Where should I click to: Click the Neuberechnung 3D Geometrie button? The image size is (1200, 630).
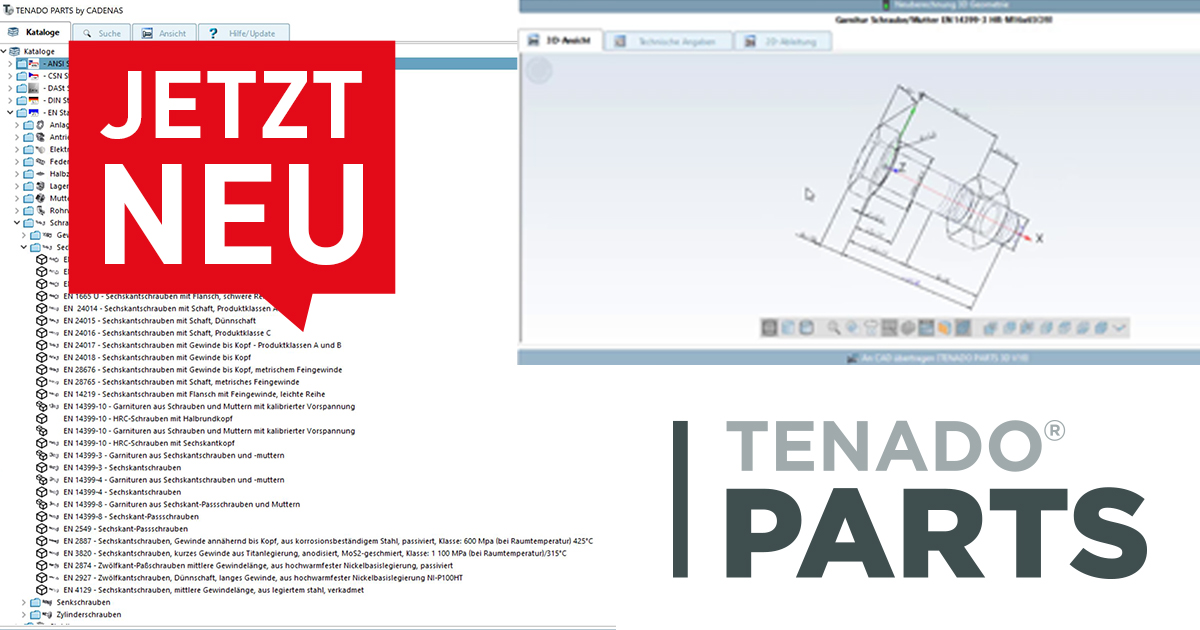click(x=858, y=5)
